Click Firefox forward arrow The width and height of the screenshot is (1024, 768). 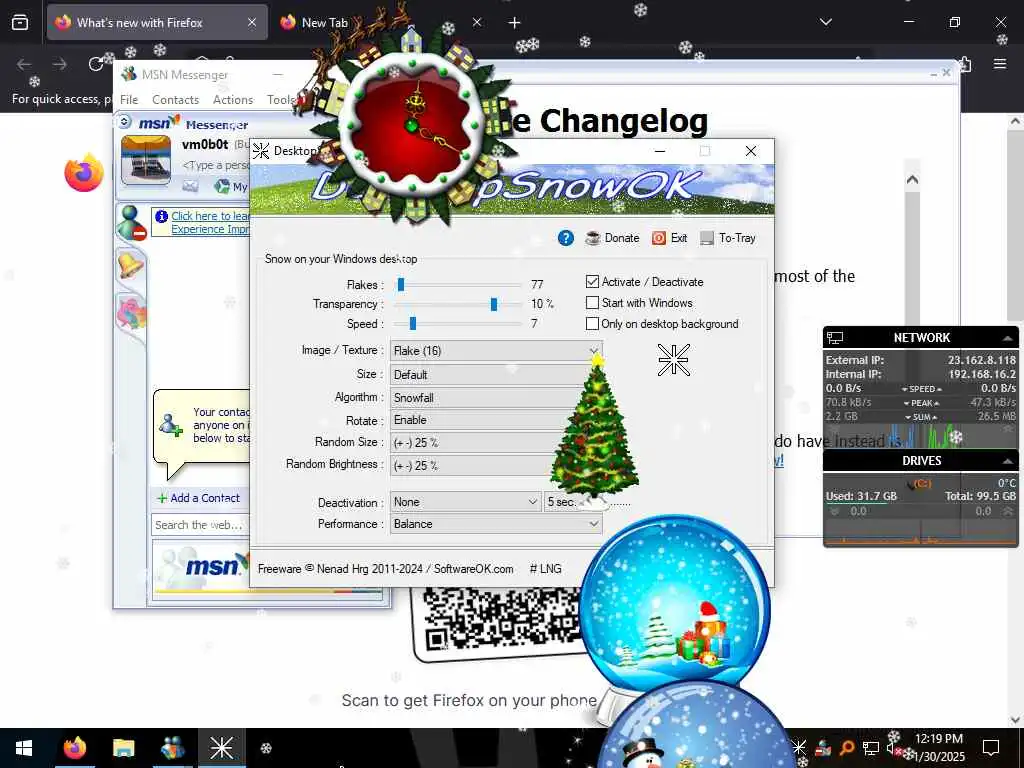pos(59,64)
